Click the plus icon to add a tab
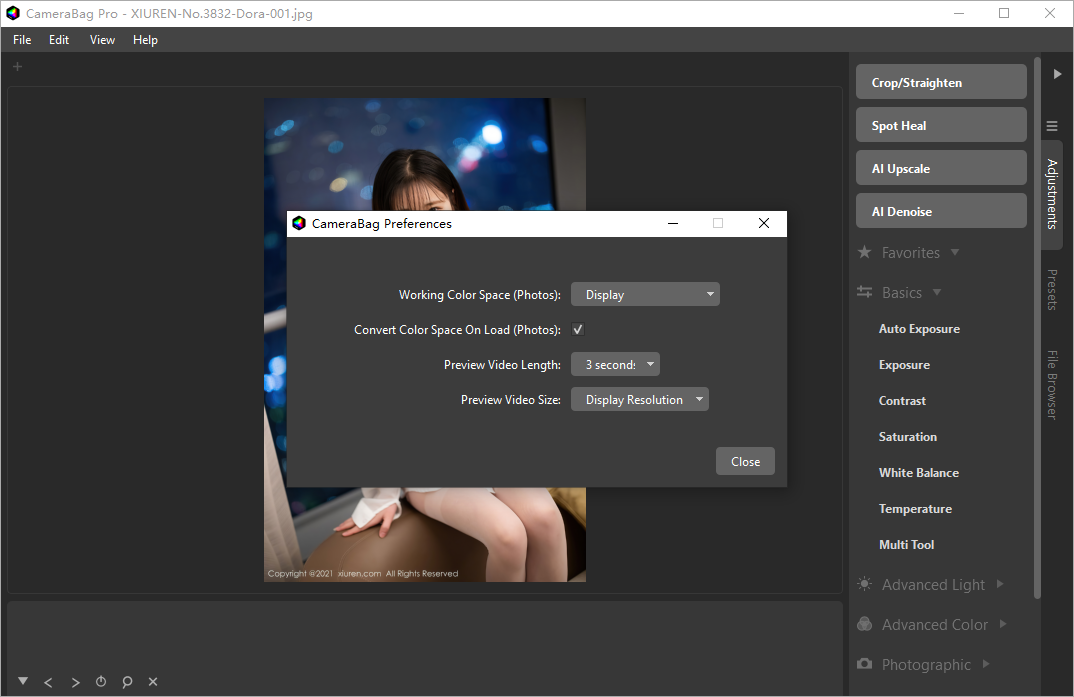The image size is (1074, 697). point(17,67)
